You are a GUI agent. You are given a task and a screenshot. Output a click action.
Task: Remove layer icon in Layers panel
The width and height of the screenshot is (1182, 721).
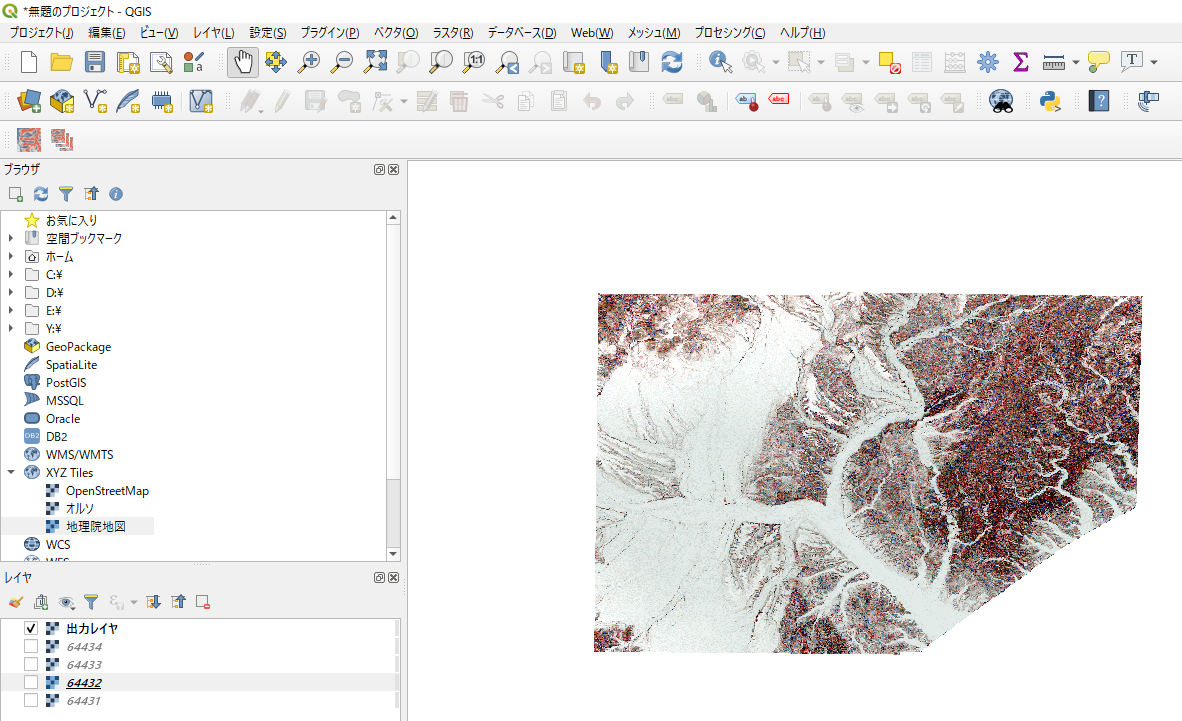point(202,602)
